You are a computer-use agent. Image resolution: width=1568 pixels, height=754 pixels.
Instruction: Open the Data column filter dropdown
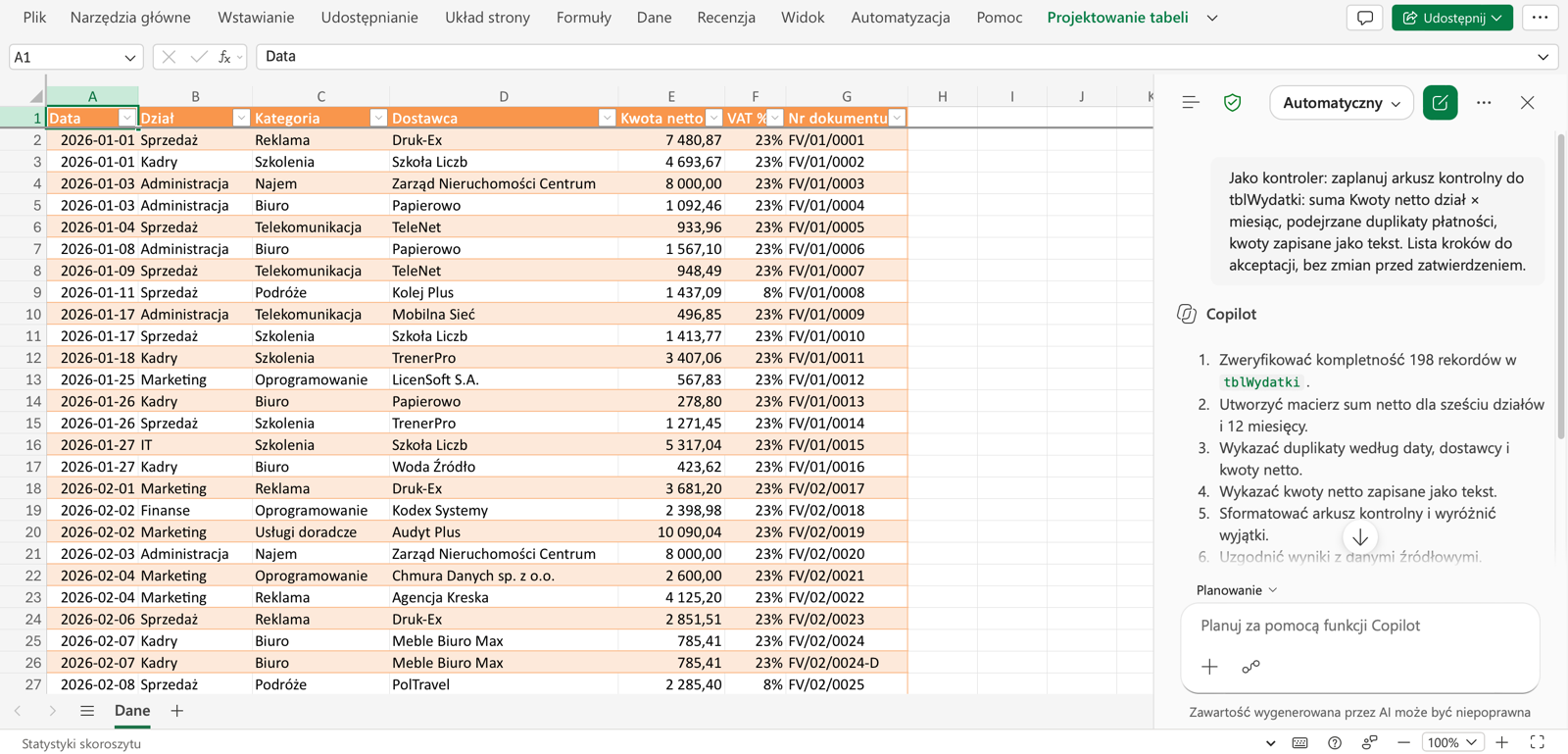tap(126, 118)
